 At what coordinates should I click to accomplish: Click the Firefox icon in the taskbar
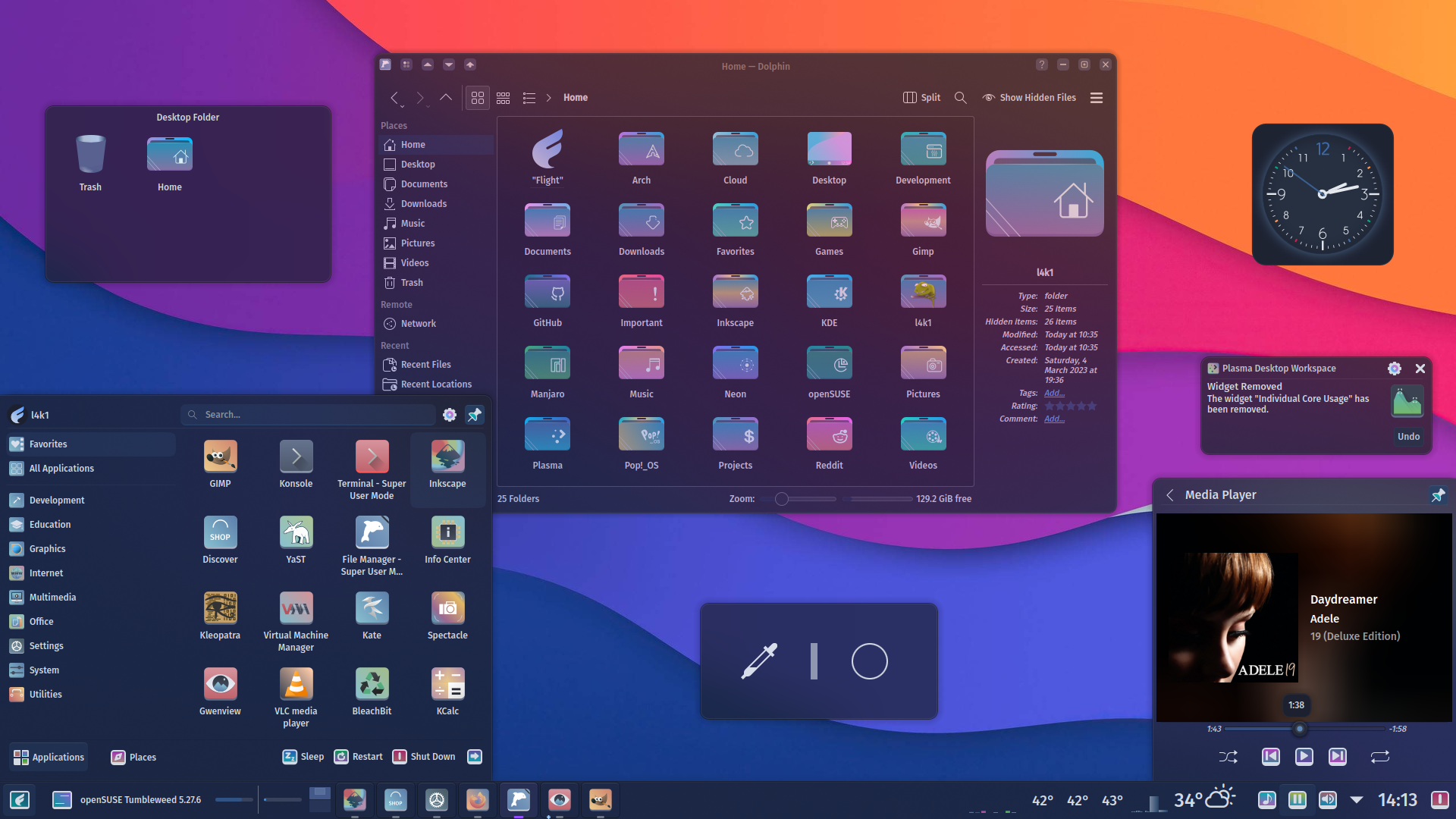tap(477, 799)
